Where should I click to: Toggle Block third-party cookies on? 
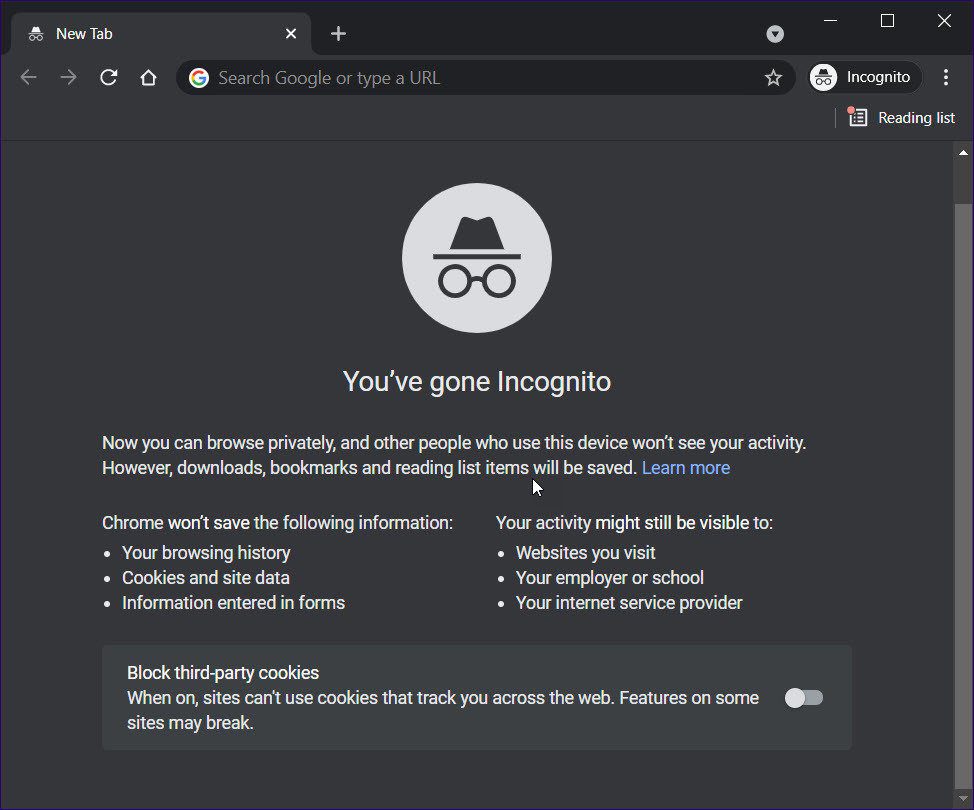[803, 697]
